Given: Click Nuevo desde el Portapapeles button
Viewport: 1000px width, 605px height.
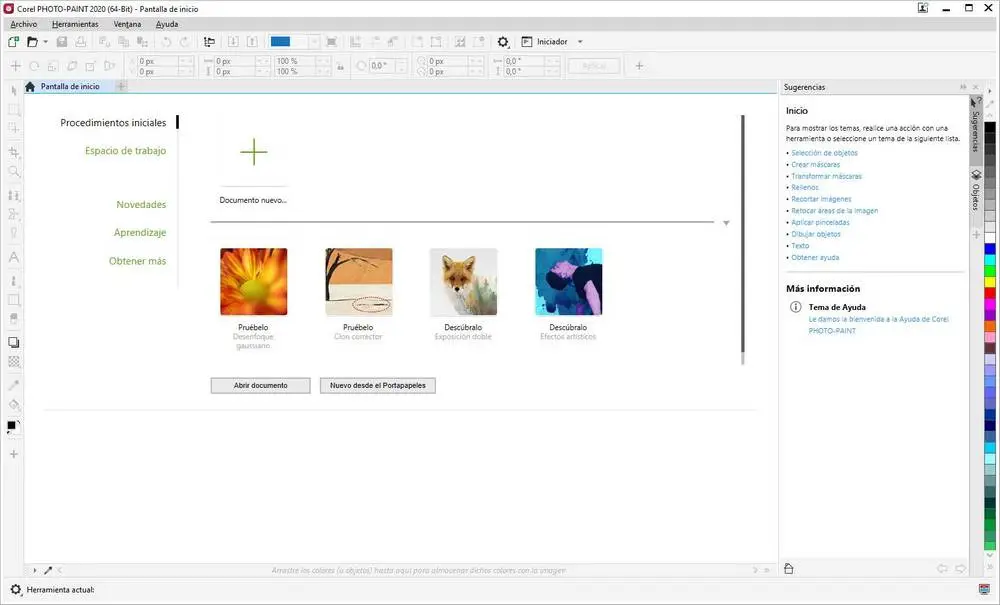Looking at the screenshot, I should click(378, 386).
